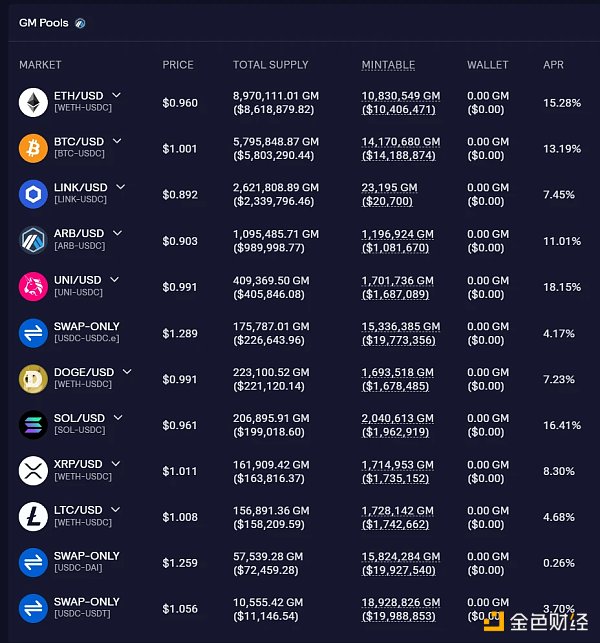Click the Litecoin token icon
Screen dimensions: 600x643
click(33, 516)
